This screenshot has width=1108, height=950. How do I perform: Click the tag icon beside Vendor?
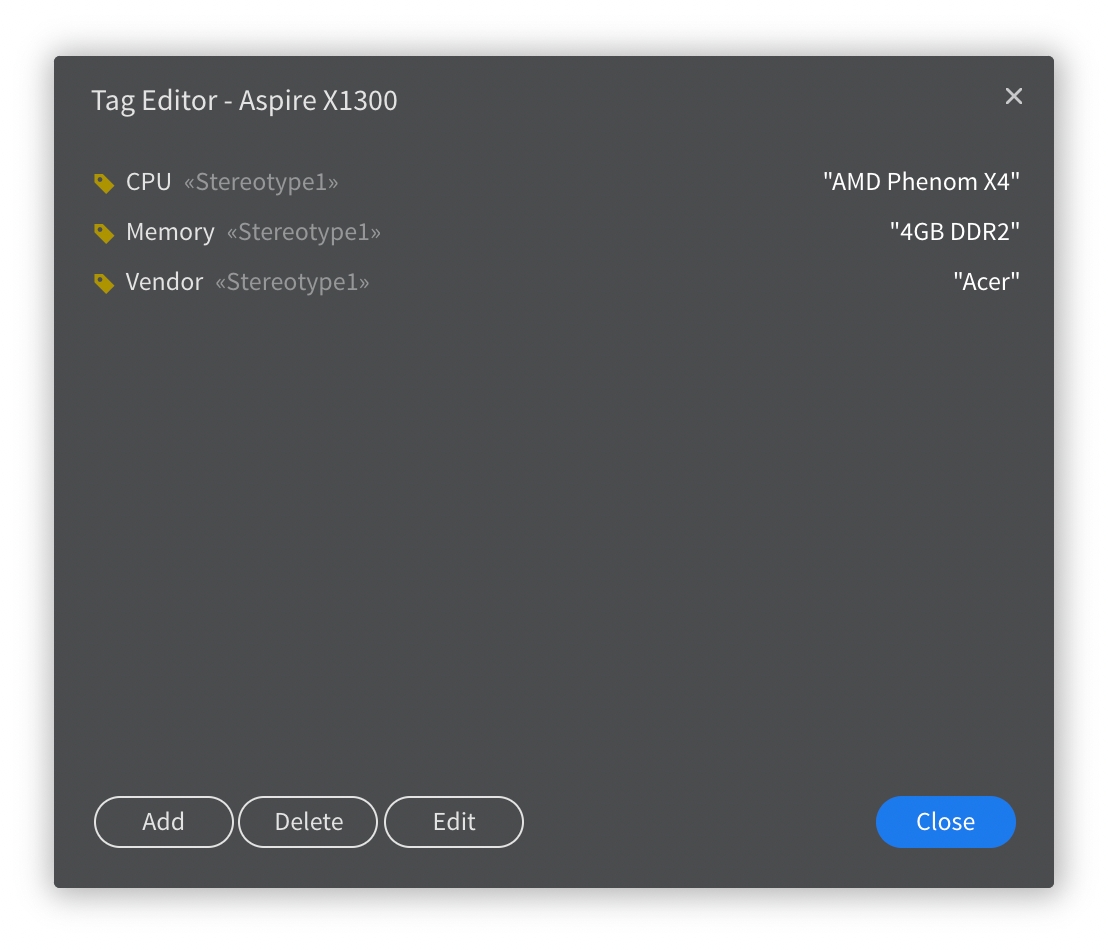point(104,283)
